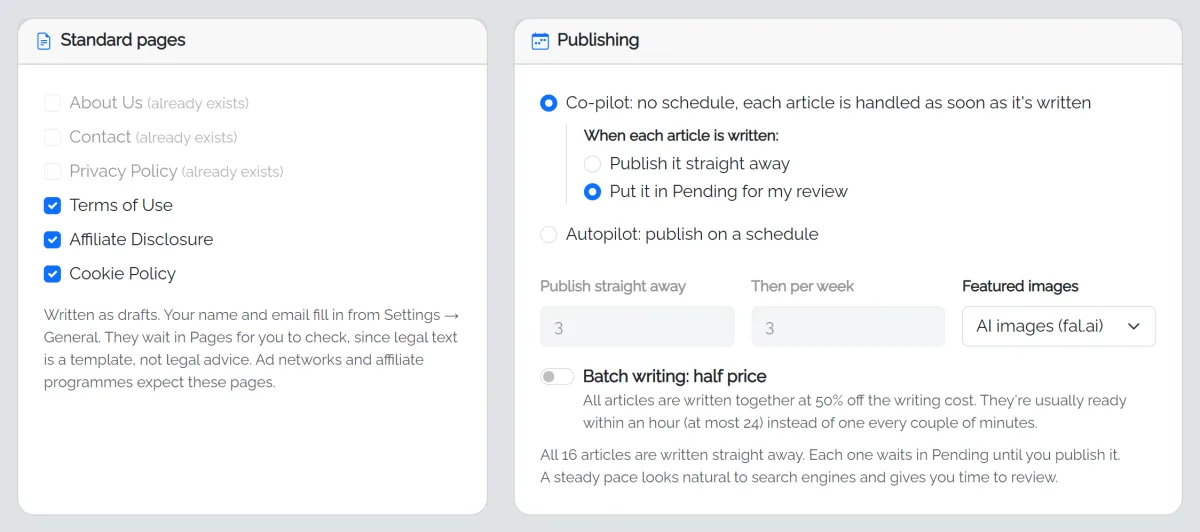Click the Affiliate Disclosure label
The height and width of the screenshot is (532, 1200).
(141, 239)
